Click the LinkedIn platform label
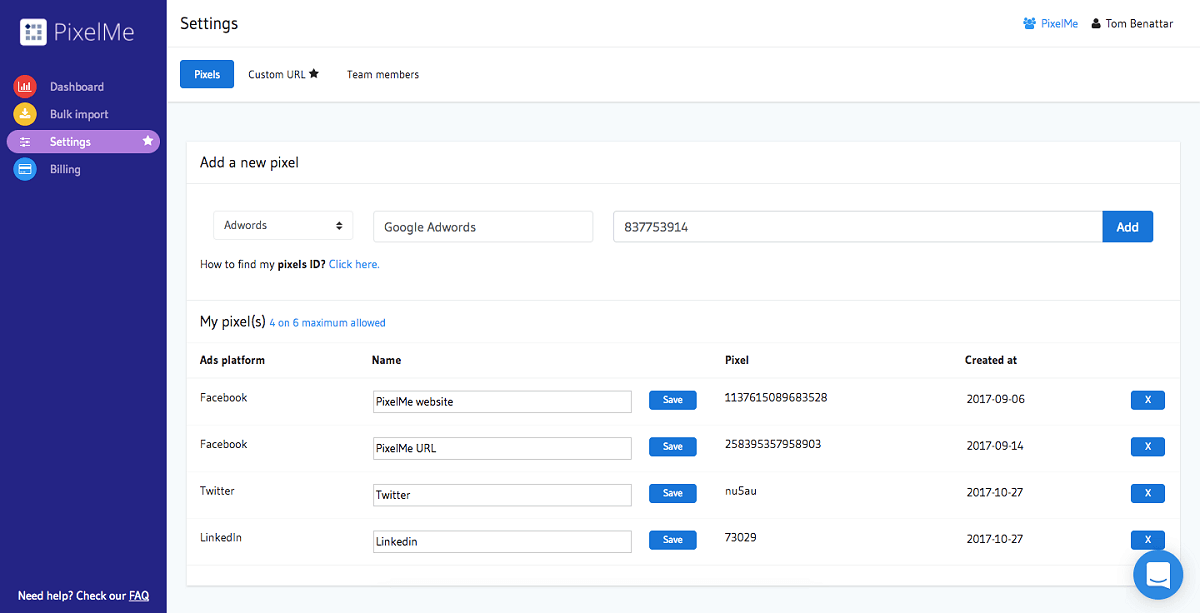 [221, 537]
